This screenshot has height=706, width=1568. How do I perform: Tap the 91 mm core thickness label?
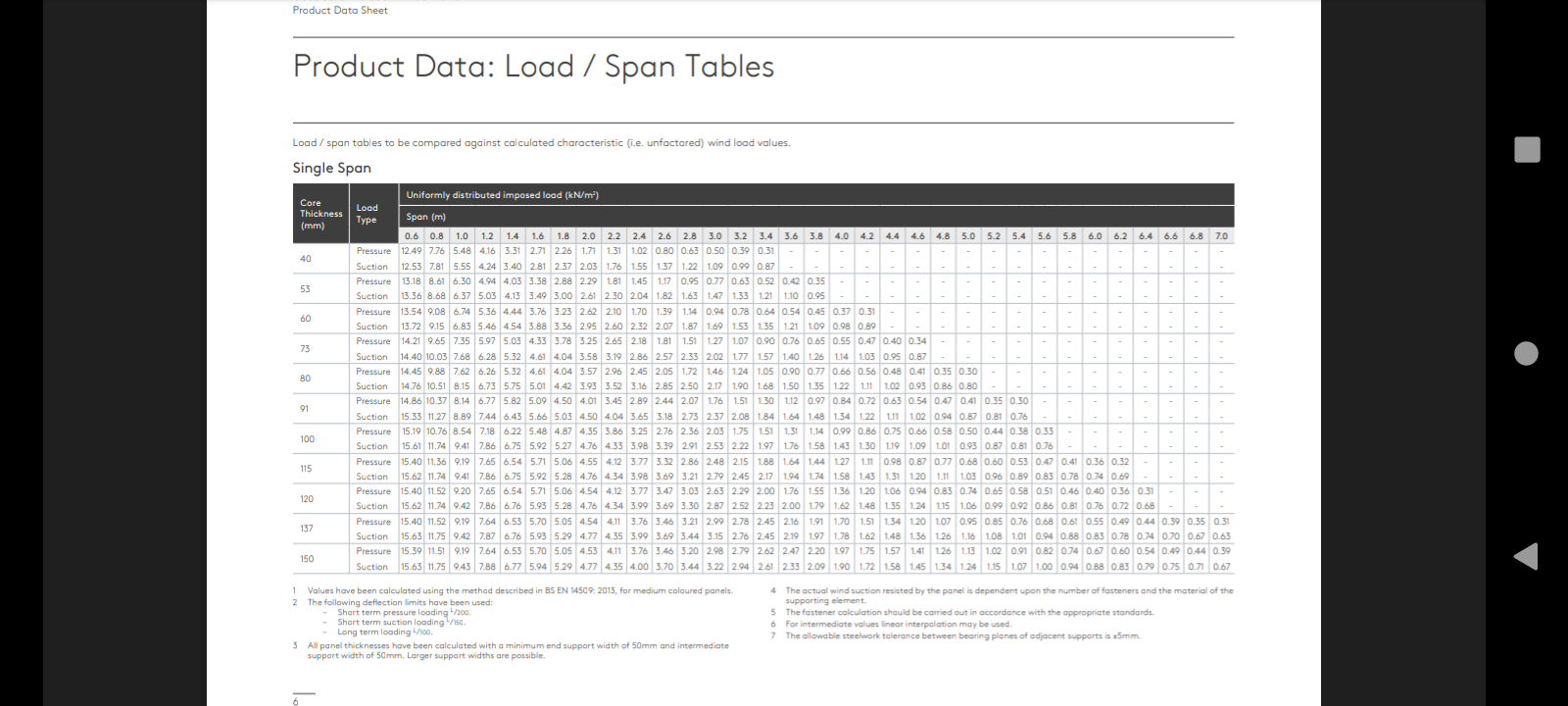tap(305, 409)
